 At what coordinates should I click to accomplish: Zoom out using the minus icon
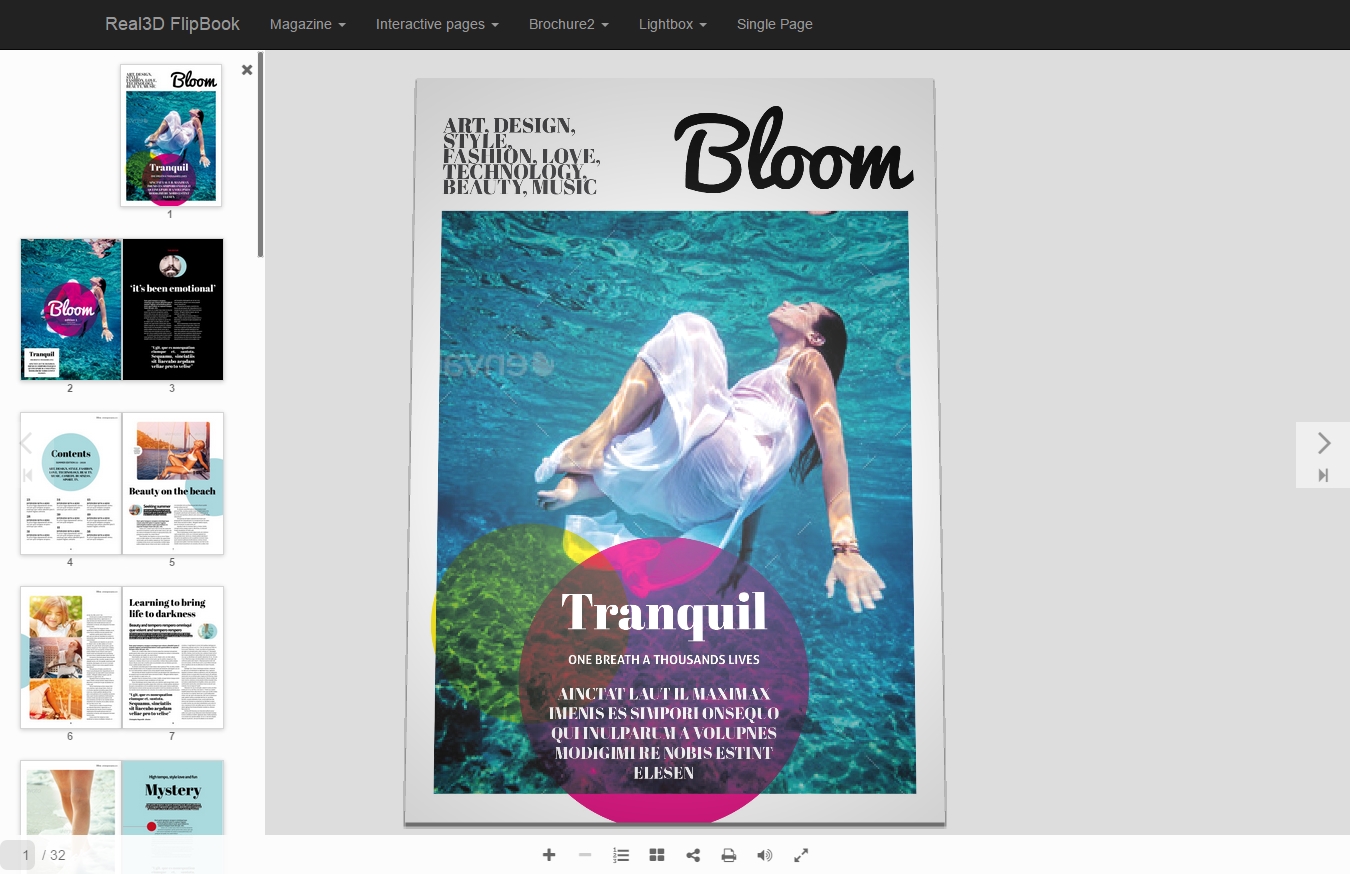[x=585, y=855]
